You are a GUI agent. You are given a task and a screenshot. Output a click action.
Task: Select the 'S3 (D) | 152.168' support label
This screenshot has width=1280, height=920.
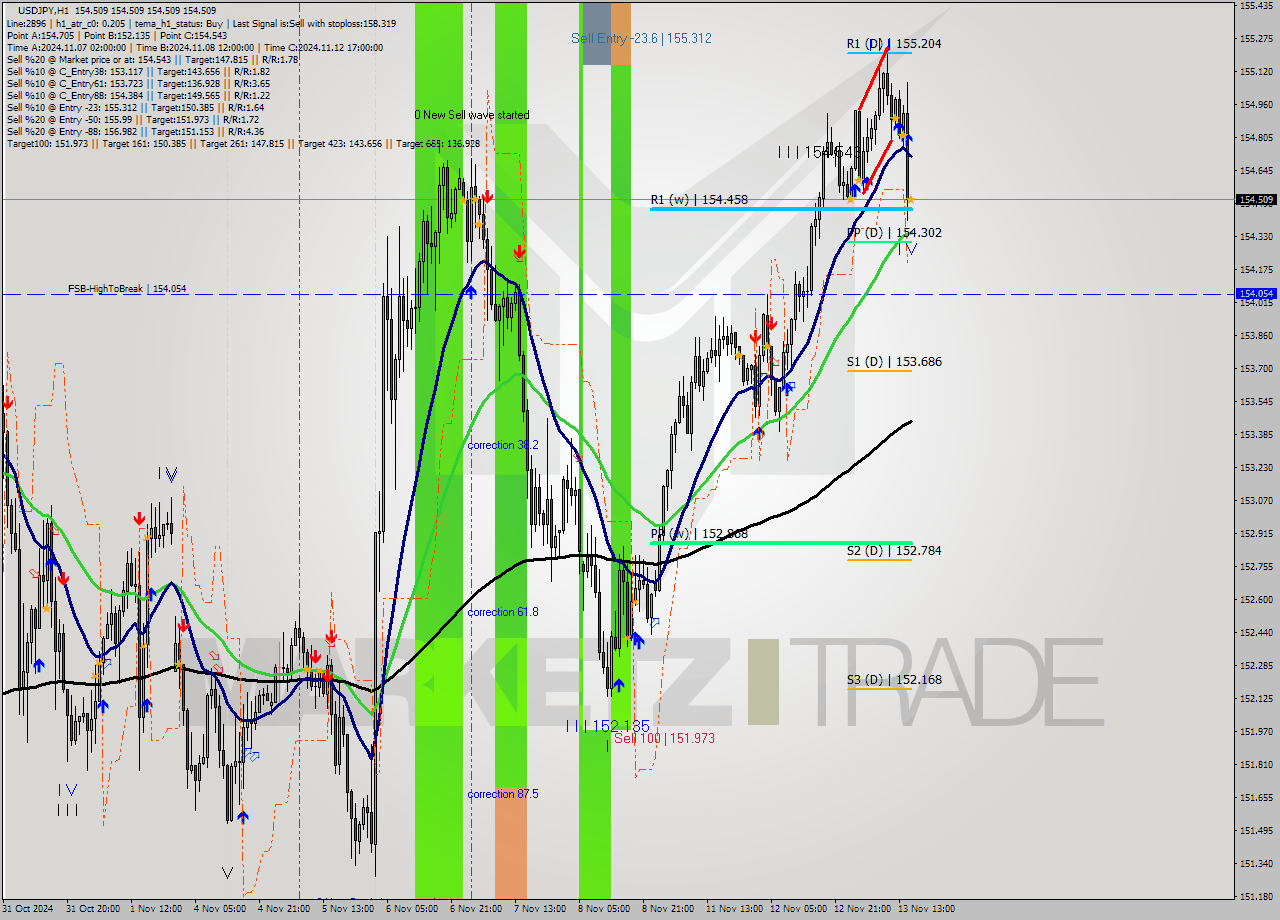coord(894,680)
